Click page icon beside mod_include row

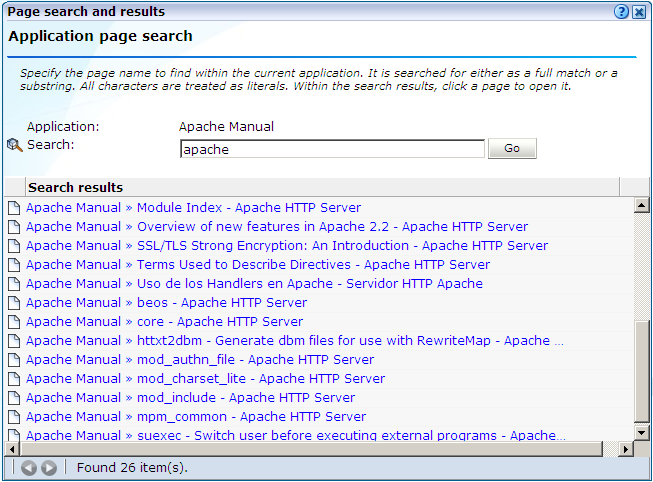14,397
